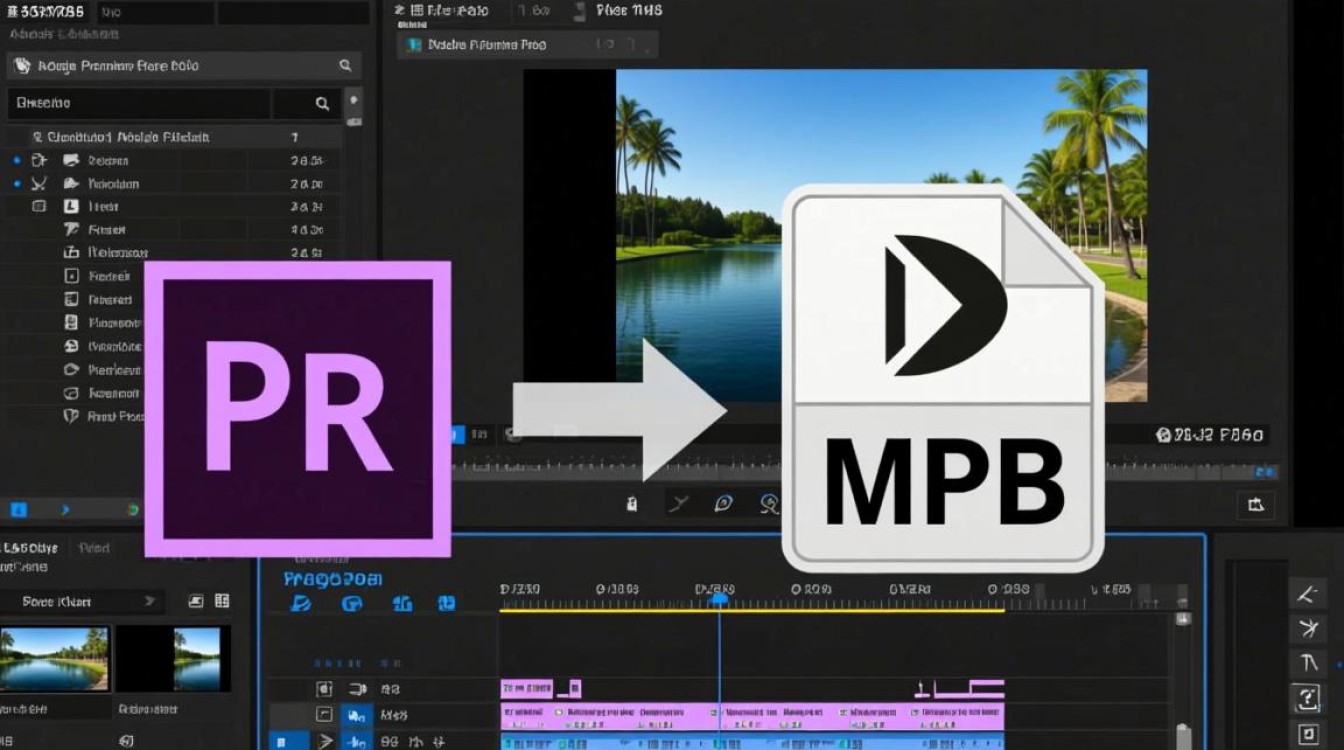Select the pink clip on the middle video track
The width and height of the screenshot is (1344, 750).
click(x=751, y=716)
